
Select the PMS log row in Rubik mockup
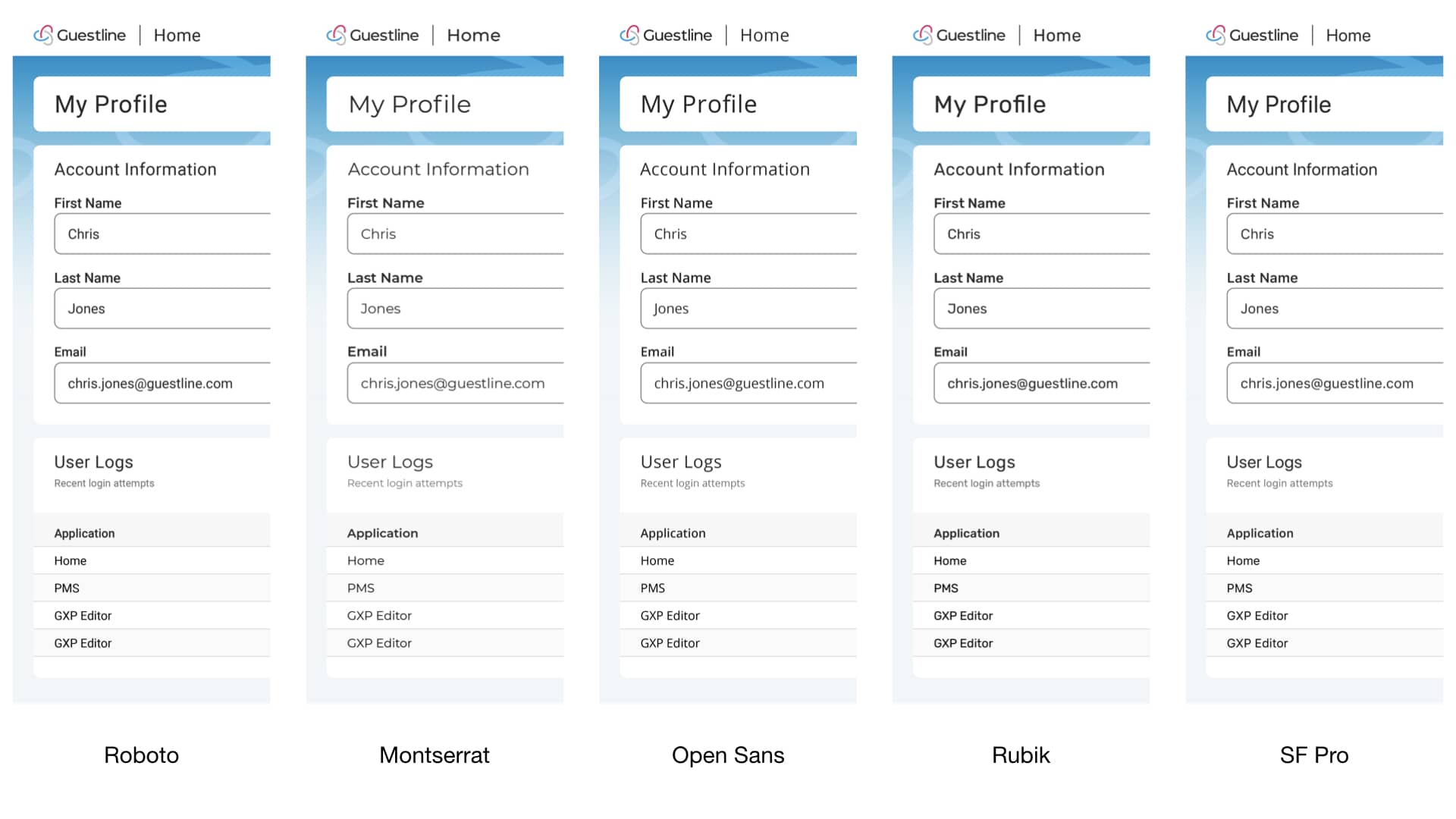click(1031, 588)
